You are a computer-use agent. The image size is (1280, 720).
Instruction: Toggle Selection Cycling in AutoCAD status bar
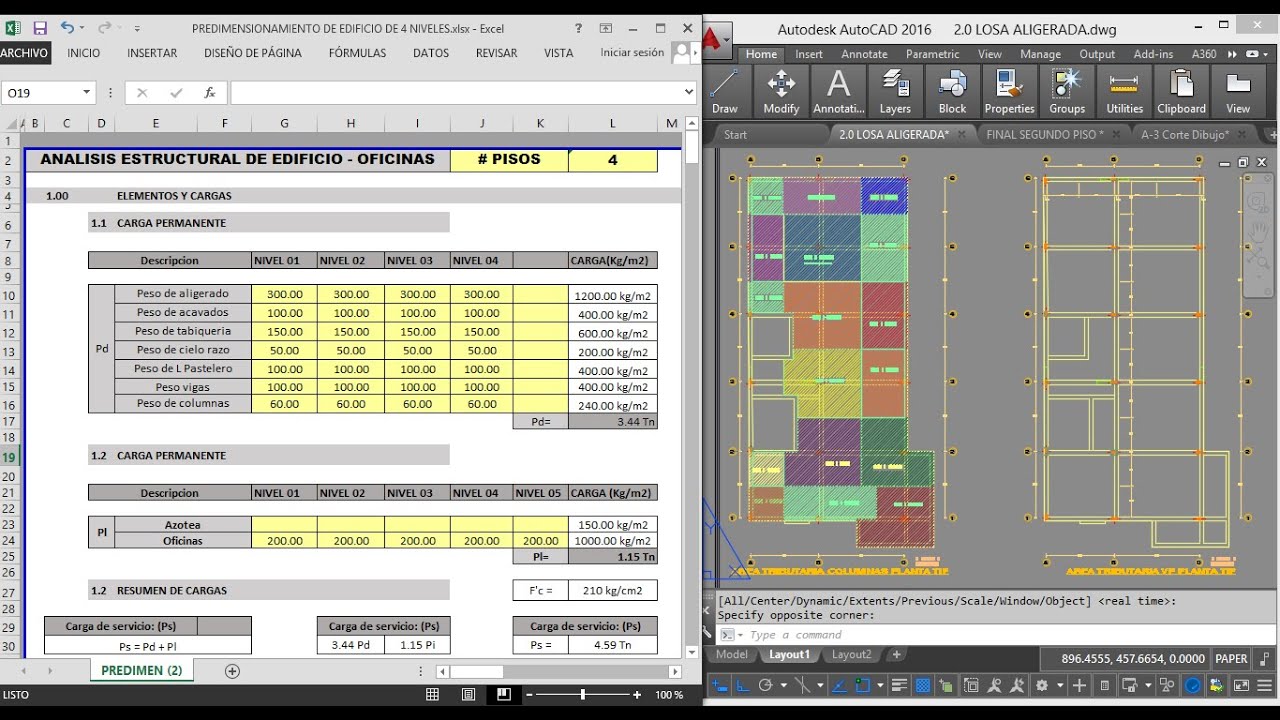coord(946,685)
